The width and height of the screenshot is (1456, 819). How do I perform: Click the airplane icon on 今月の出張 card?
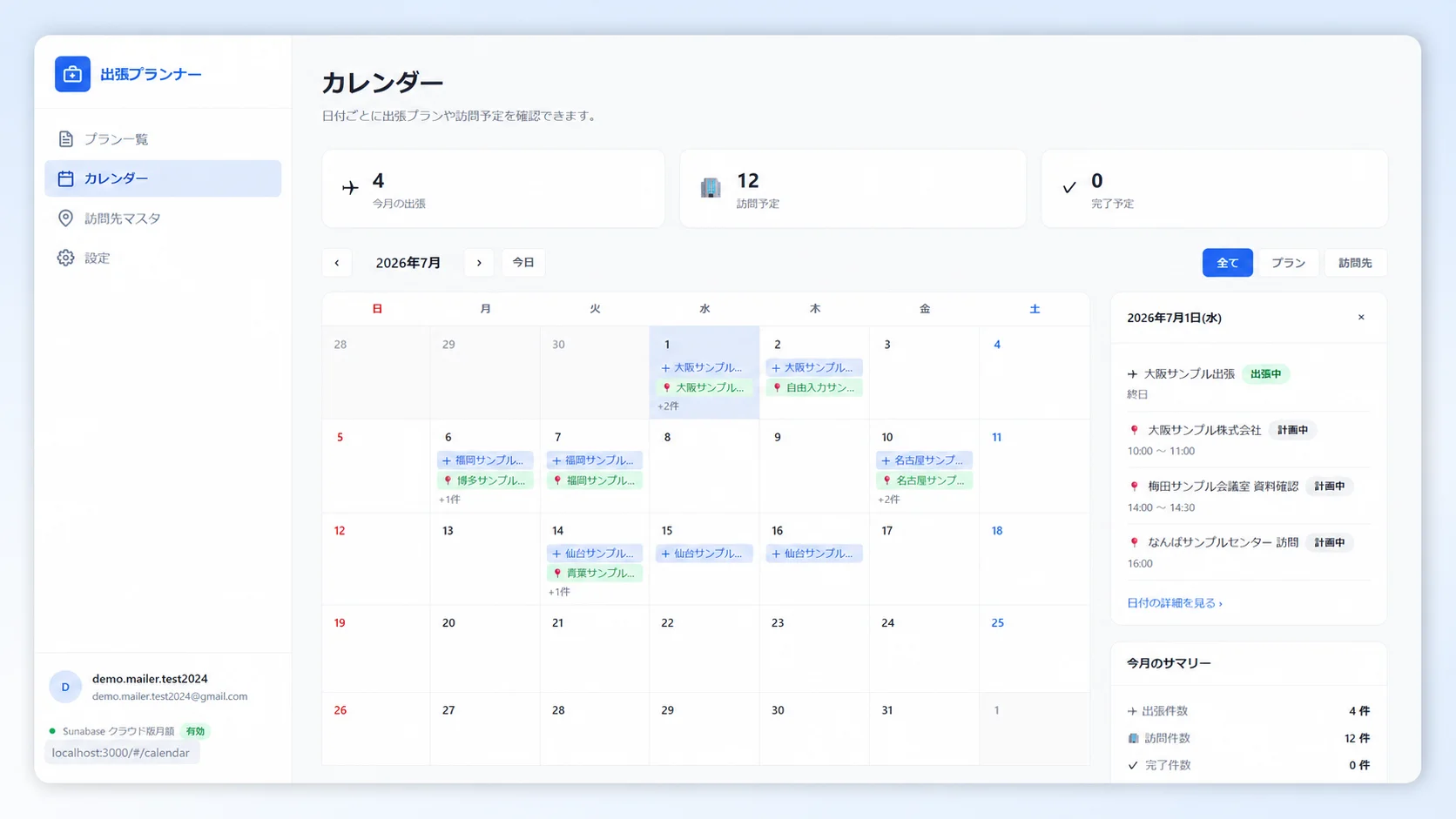(350, 187)
